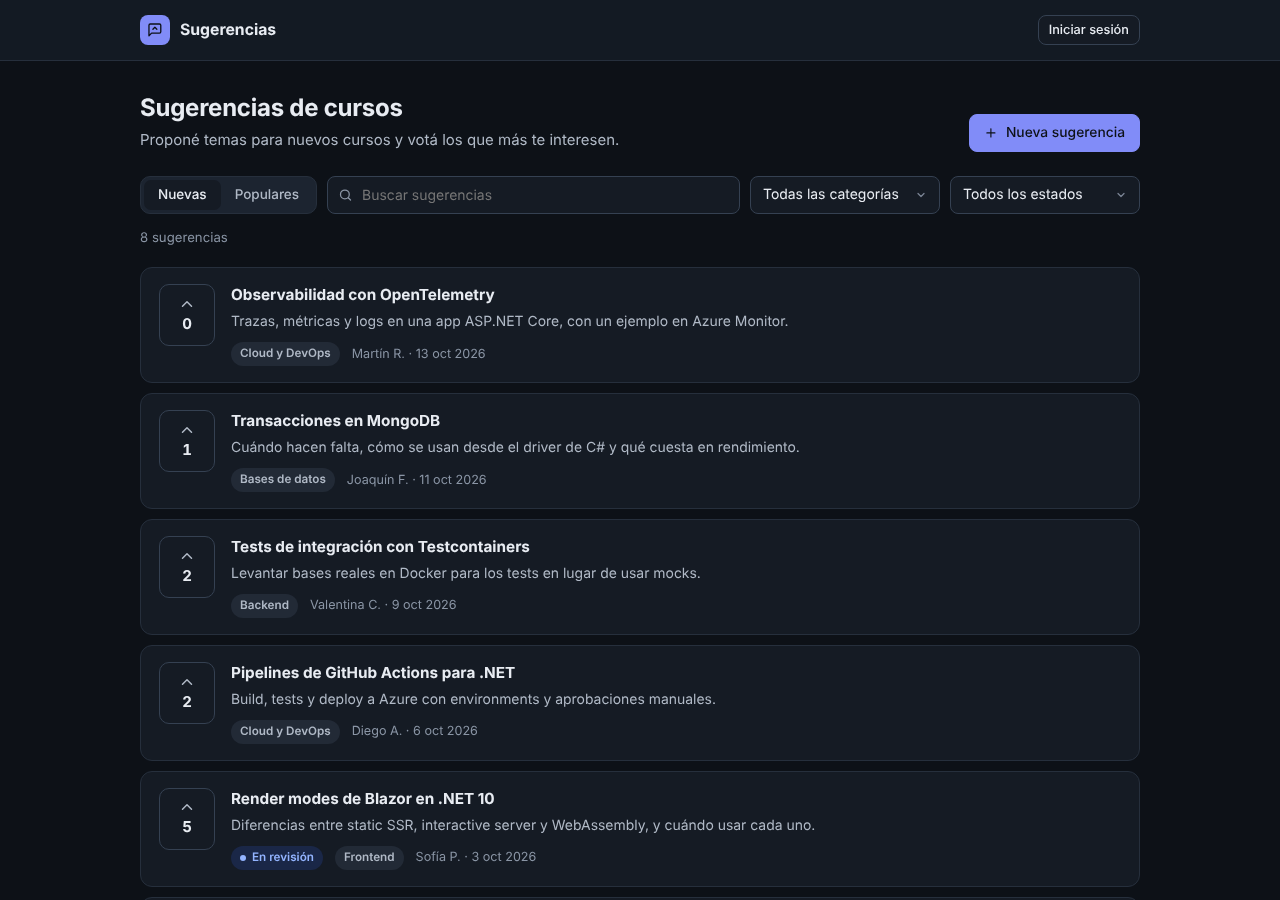1280x900 pixels.
Task: Switch to the Nuevas tab
Action: click(x=182, y=195)
